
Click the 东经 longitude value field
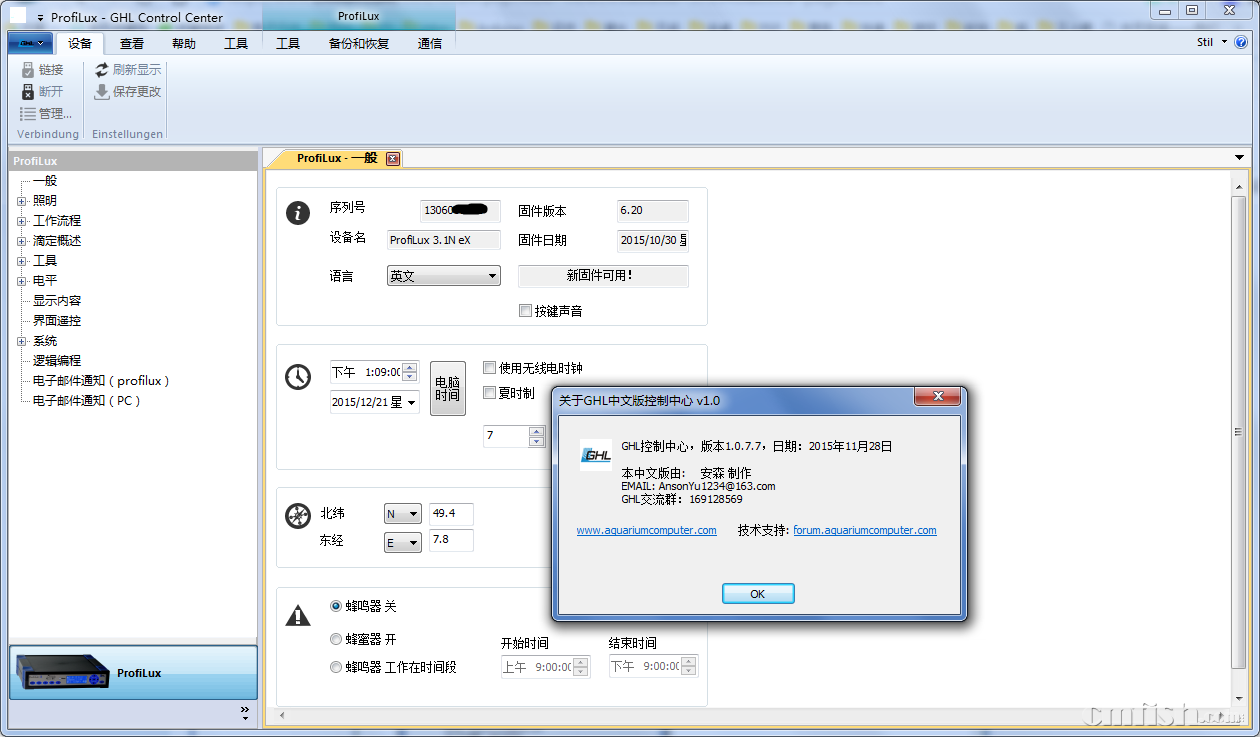coord(450,541)
